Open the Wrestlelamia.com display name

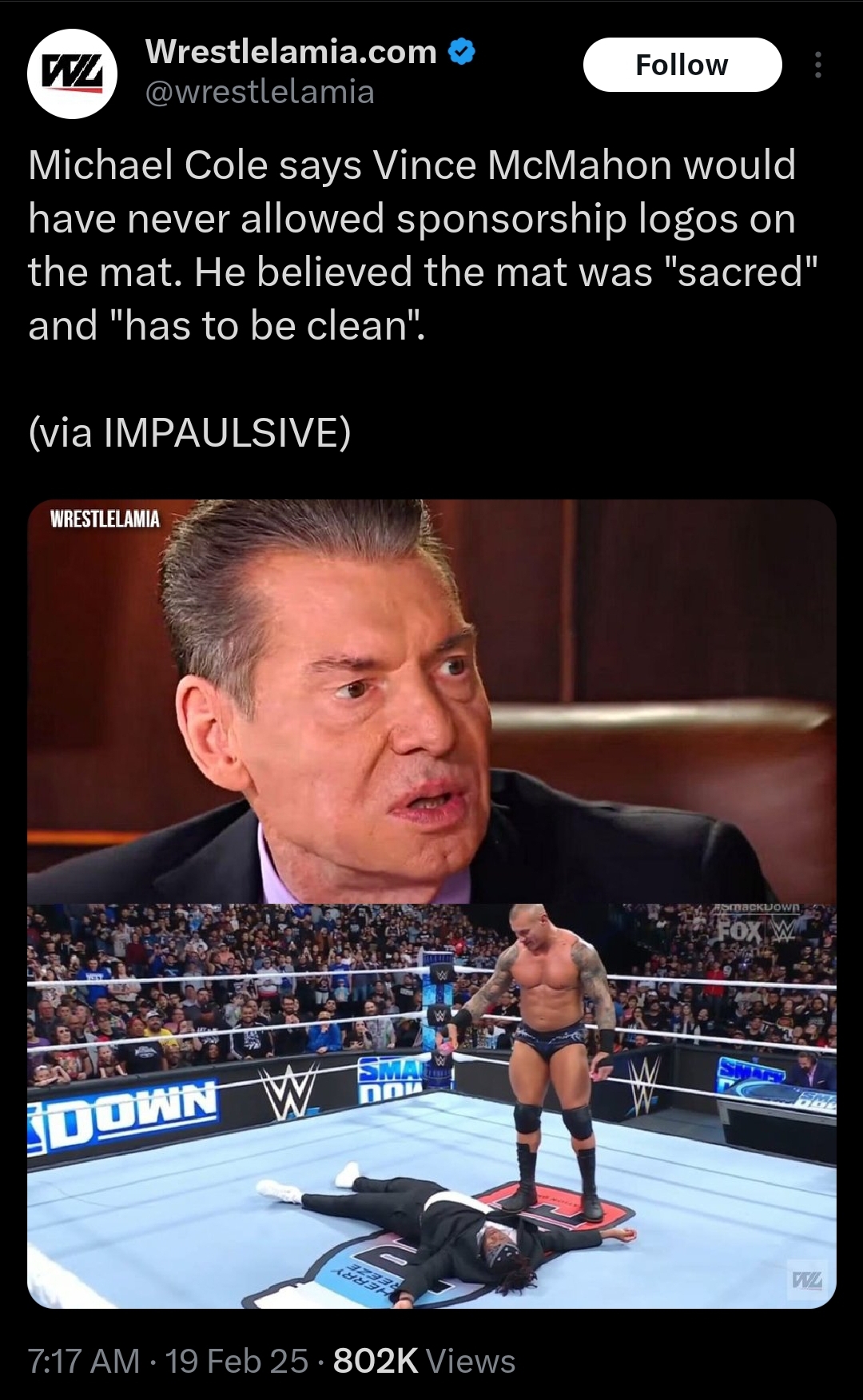coord(291,52)
